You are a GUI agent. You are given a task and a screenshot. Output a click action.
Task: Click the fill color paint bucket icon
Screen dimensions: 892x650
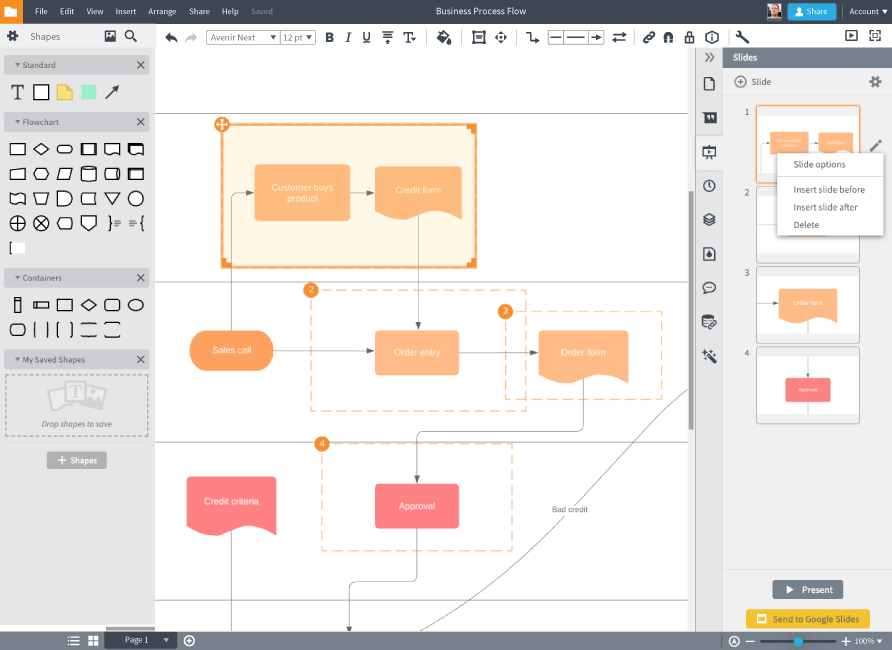point(444,37)
